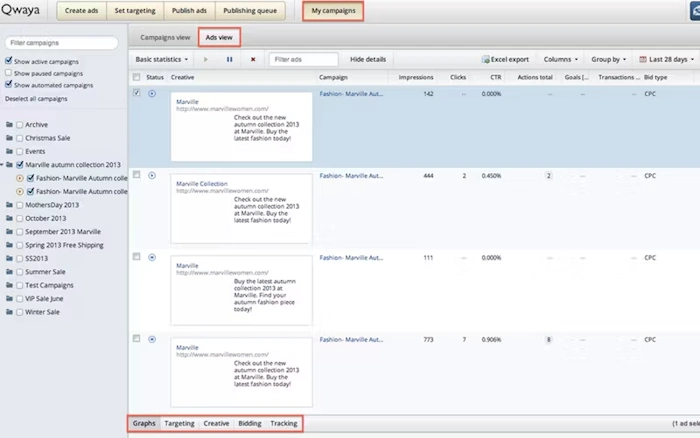This screenshot has height=438, width=700.
Task: Click the Archive folder icon
Action: (x=9, y=125)
